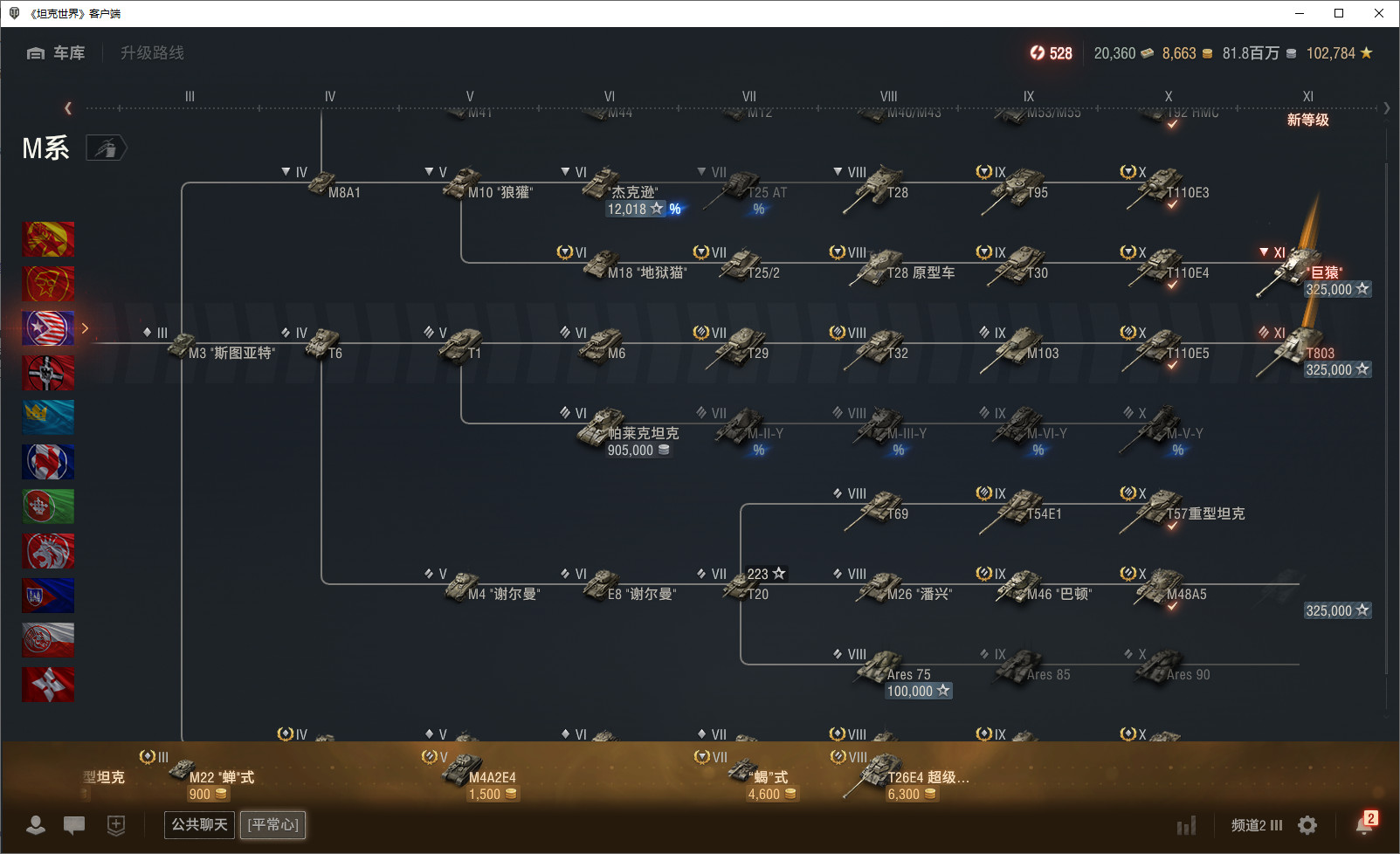Click the 新等级 label under tier XI
The width and height of the screenshot is (1400, 854).
1308,121
